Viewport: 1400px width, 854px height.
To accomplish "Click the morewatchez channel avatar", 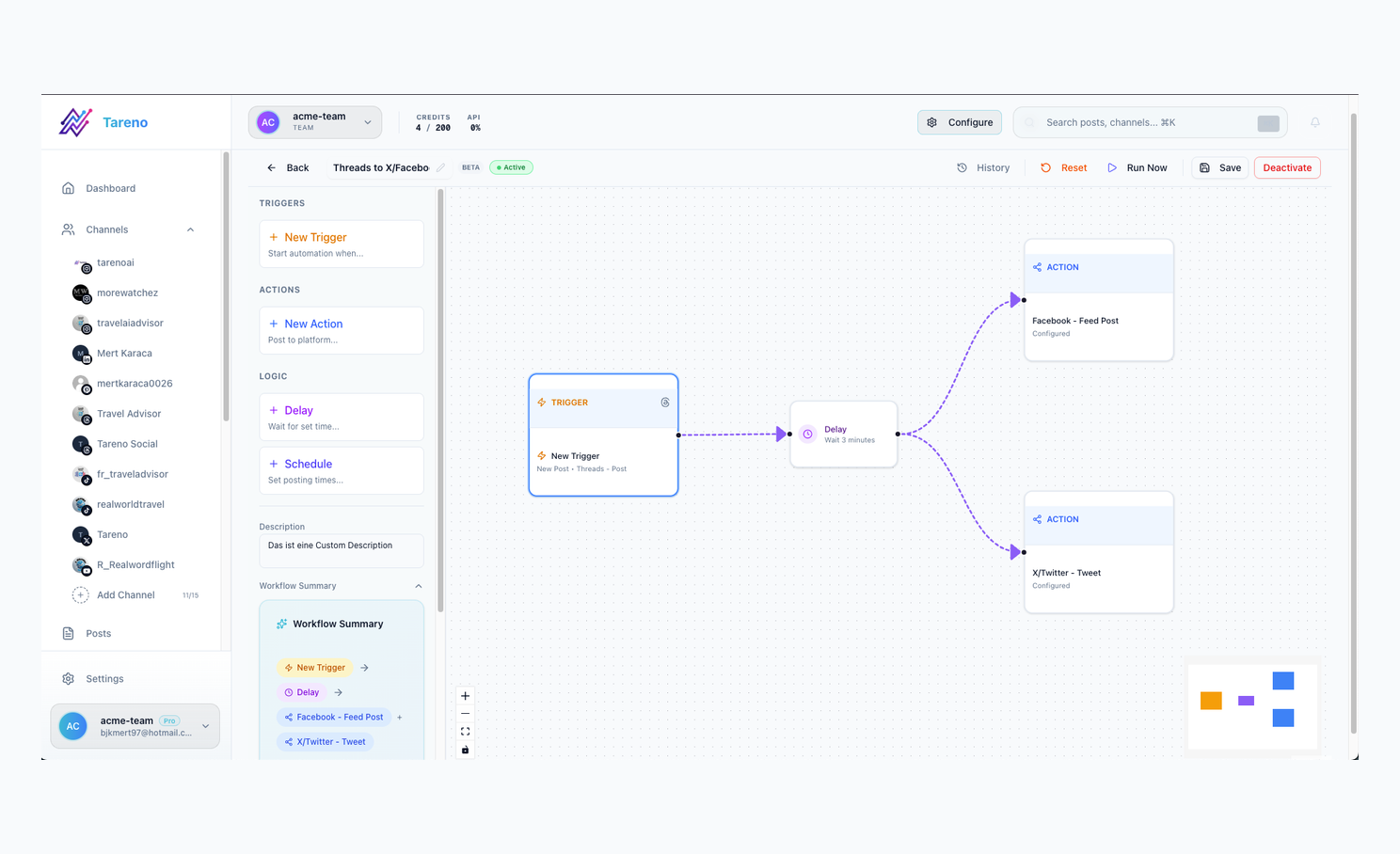I will coord(81,293).
